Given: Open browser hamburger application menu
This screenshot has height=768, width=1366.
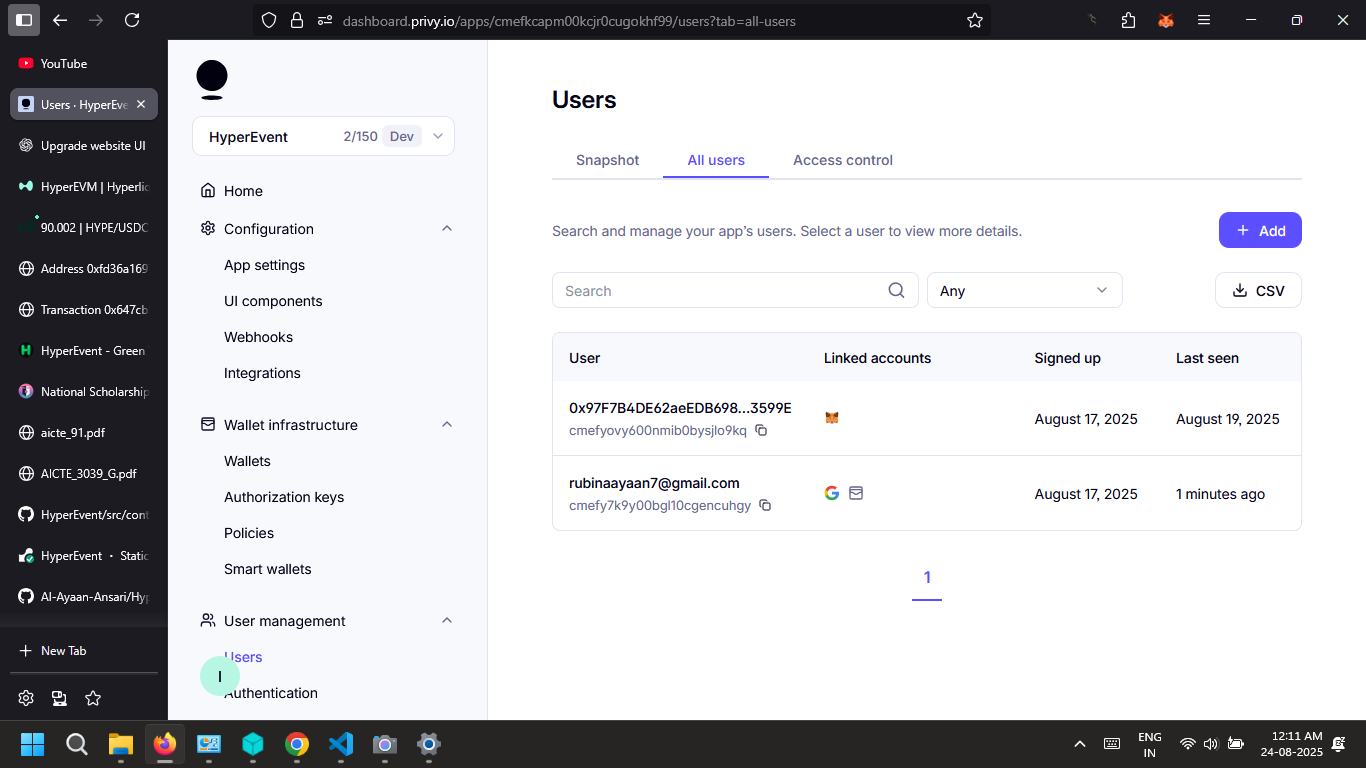Looking at the screenshot, I should [x=1204, y=20].
